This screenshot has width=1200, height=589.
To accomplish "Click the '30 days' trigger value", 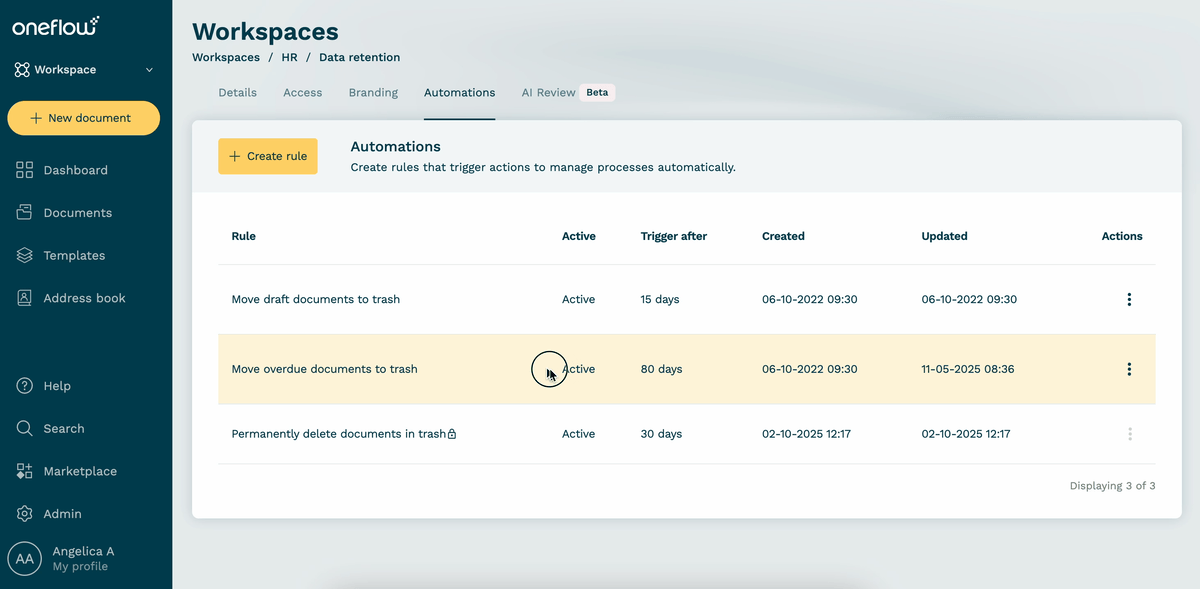I will (661, 434).
